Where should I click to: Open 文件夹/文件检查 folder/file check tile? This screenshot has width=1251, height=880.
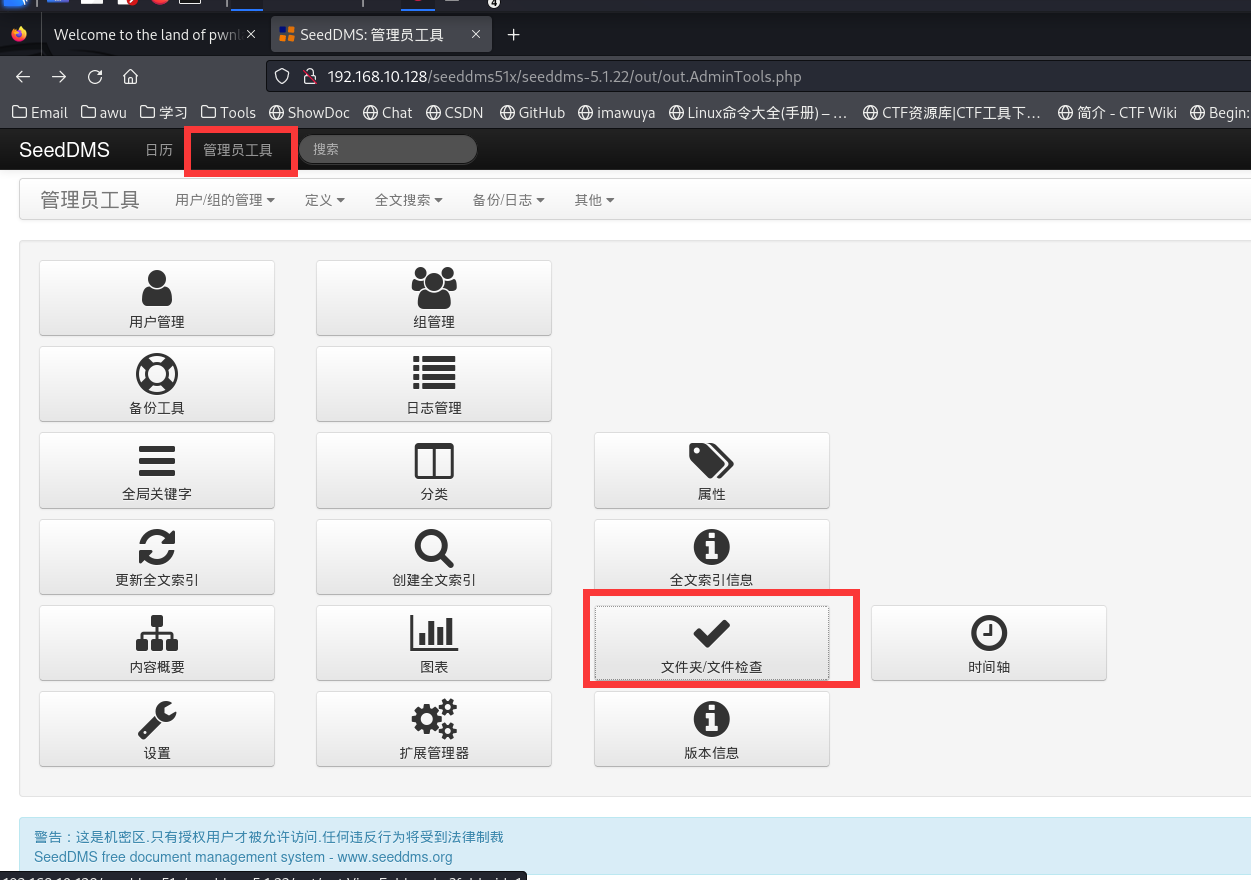[711, 642]
